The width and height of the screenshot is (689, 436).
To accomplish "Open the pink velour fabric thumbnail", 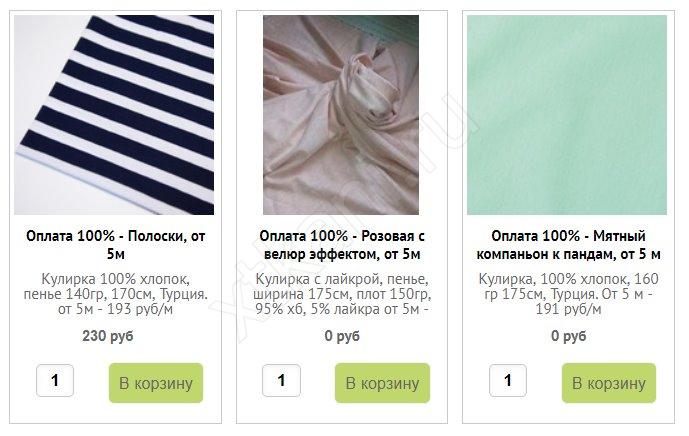I will pos(341,115).
